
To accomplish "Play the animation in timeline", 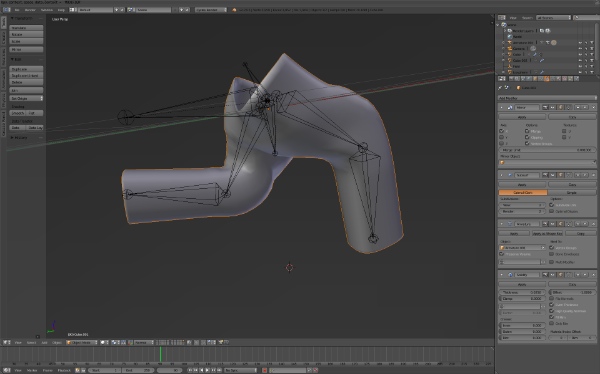I will pyautogui.click(x=207, y=370).
